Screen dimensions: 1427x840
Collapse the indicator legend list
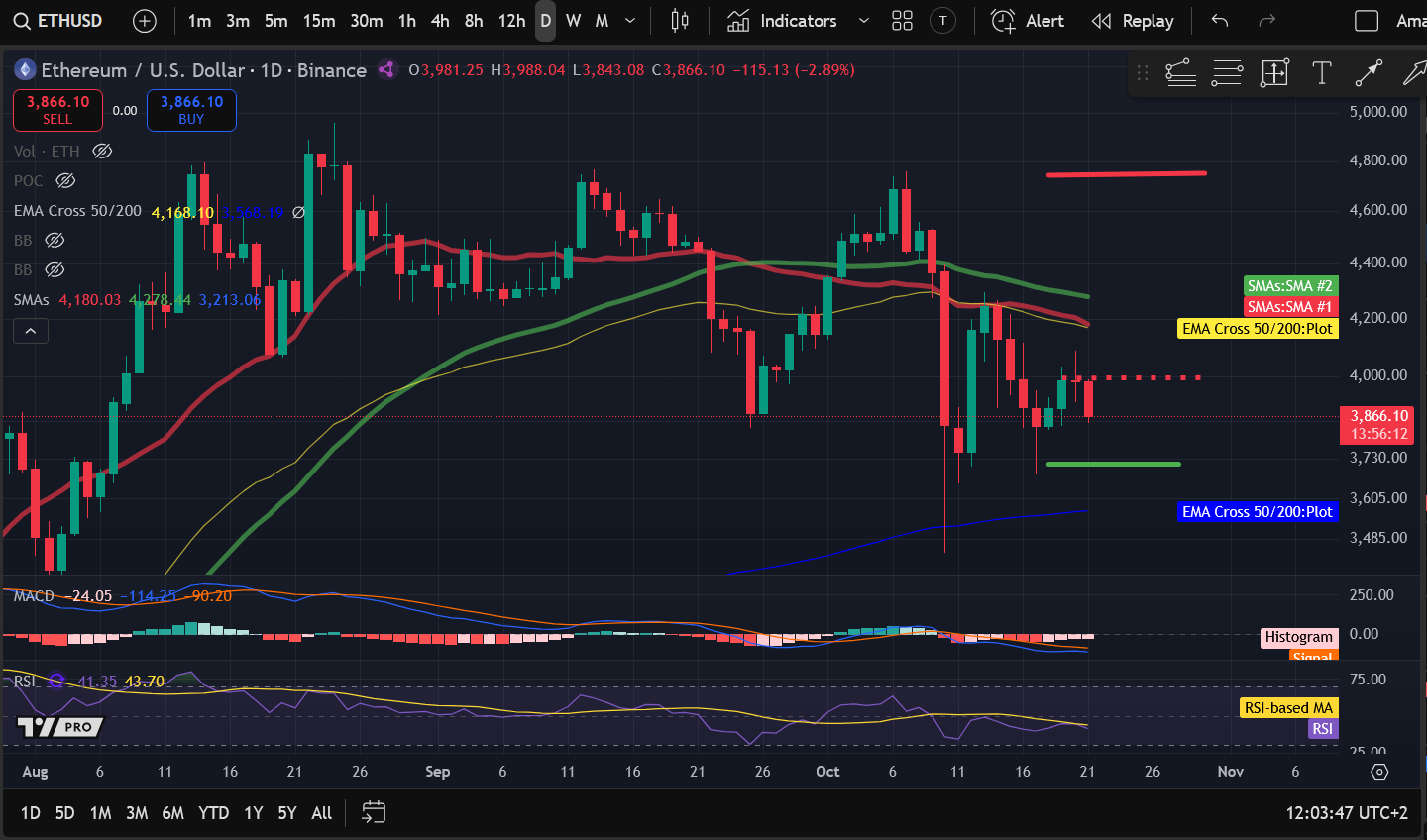tap(31, 331)
